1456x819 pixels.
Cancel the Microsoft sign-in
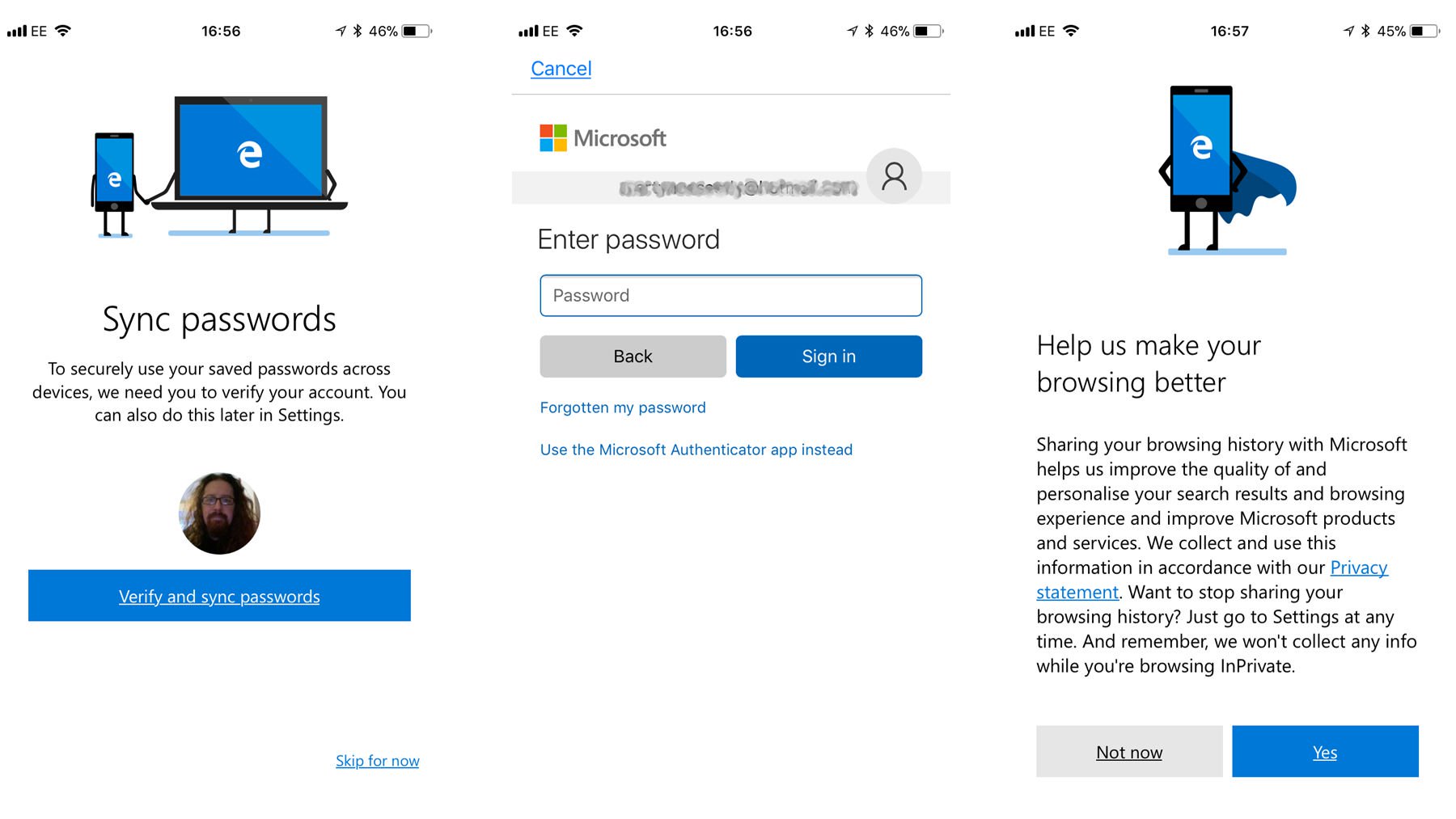point(561,69)
